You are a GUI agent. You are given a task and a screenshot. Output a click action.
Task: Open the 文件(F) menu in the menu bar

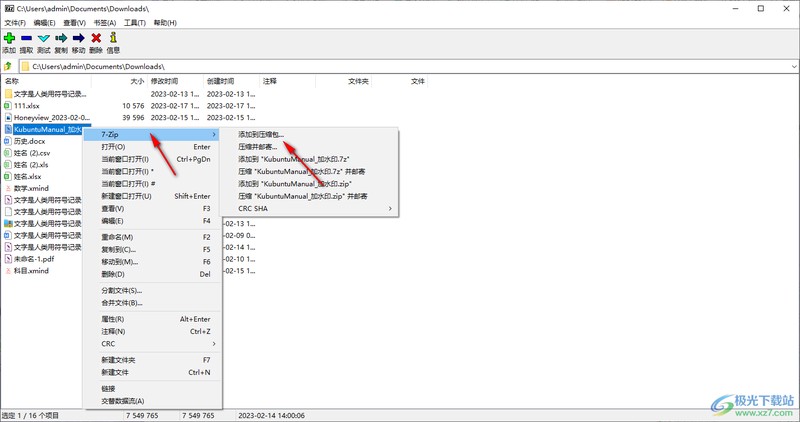[x=15, y=23]
